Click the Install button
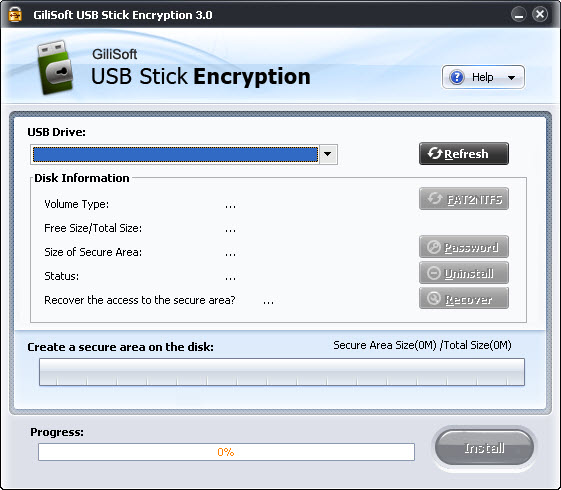 (x=484, y=447)
